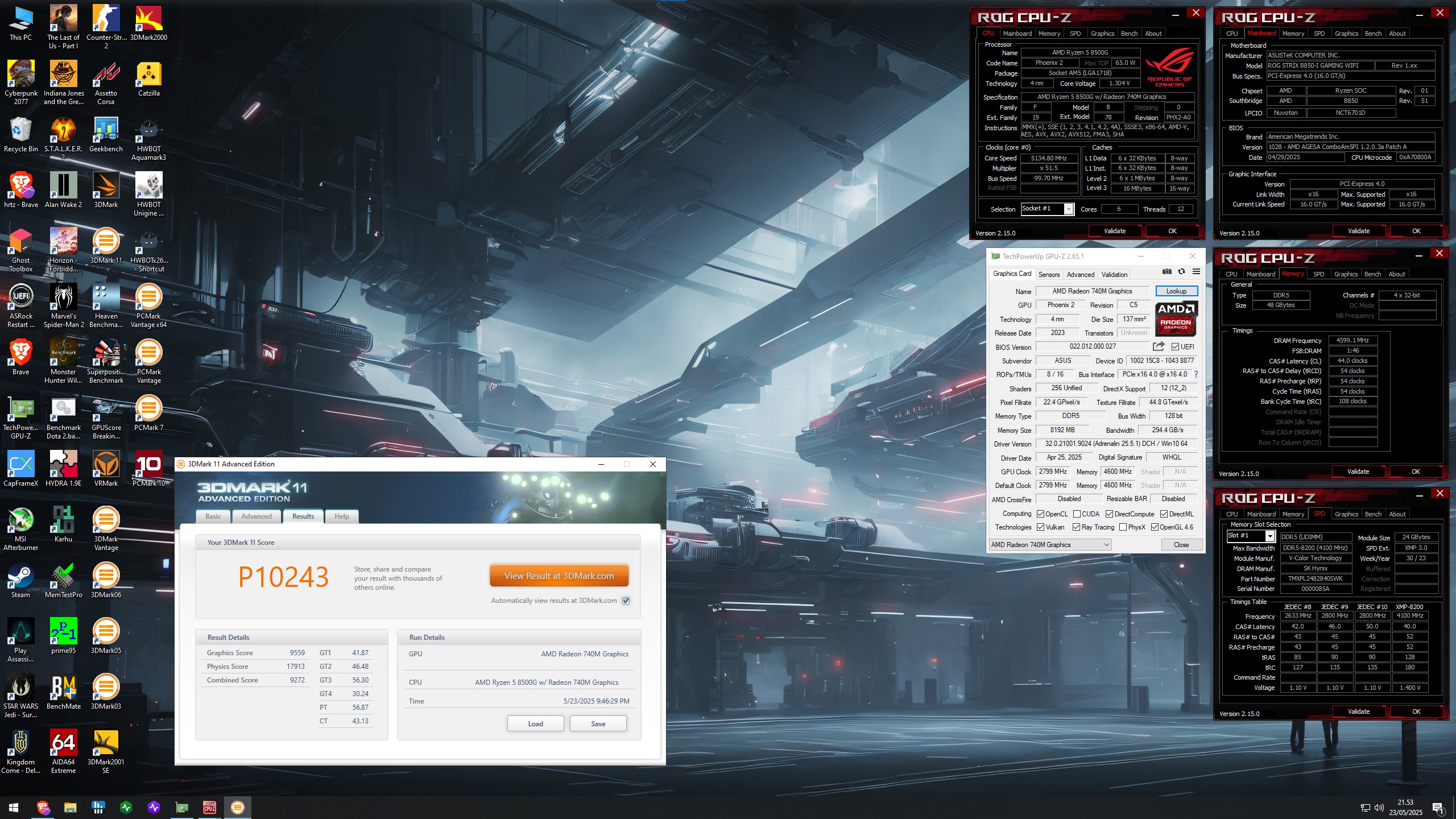Open CapFrameX desktop icon

(21, 469)
